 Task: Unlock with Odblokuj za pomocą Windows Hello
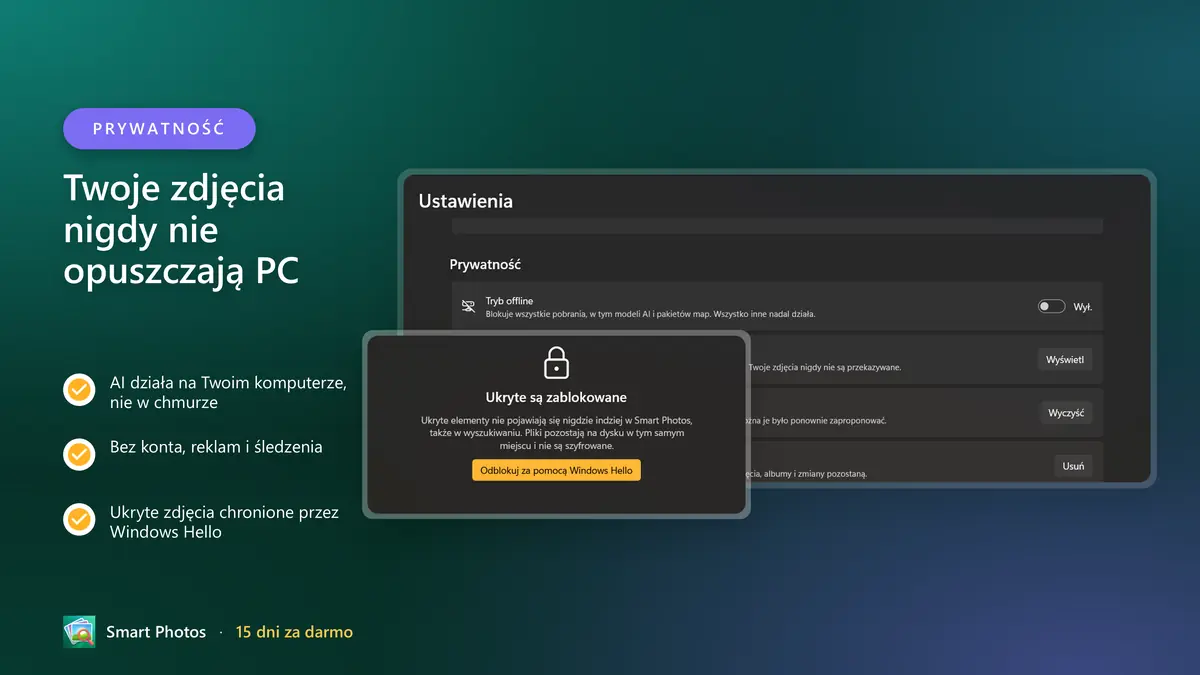click(x=556, y=470)
